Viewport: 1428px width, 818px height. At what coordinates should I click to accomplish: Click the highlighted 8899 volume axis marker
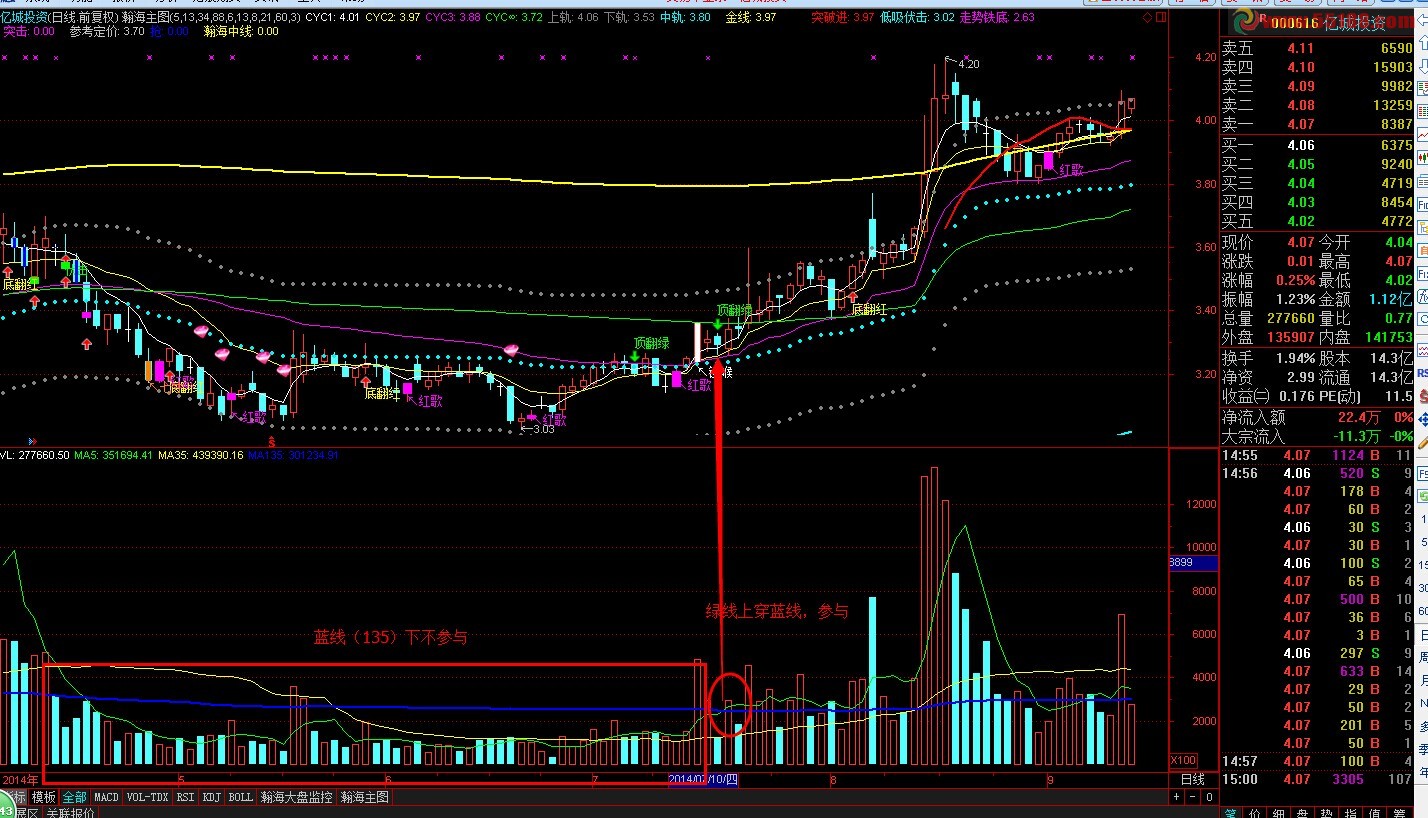(1192, 563)
